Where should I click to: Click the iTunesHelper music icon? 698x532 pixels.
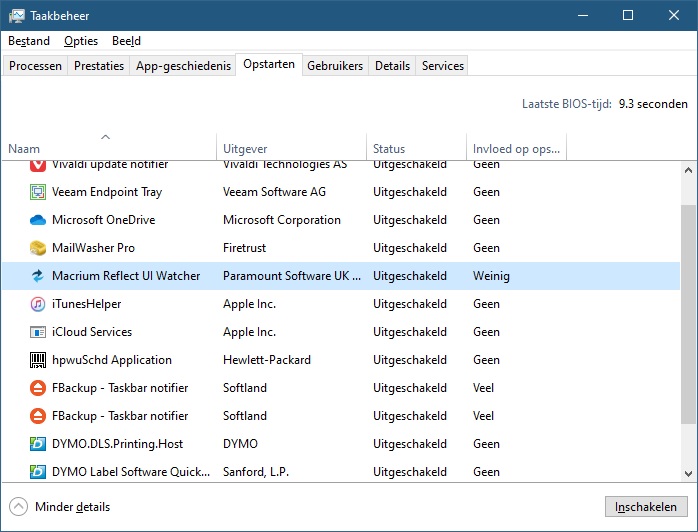coord(38,304)
